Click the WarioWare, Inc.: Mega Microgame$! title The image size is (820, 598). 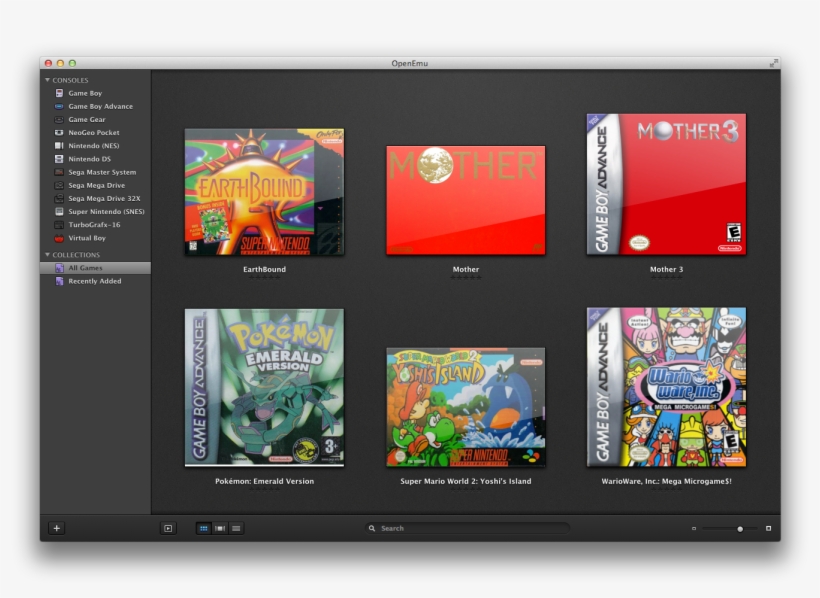pyautogui.click(x=666, y=481)
